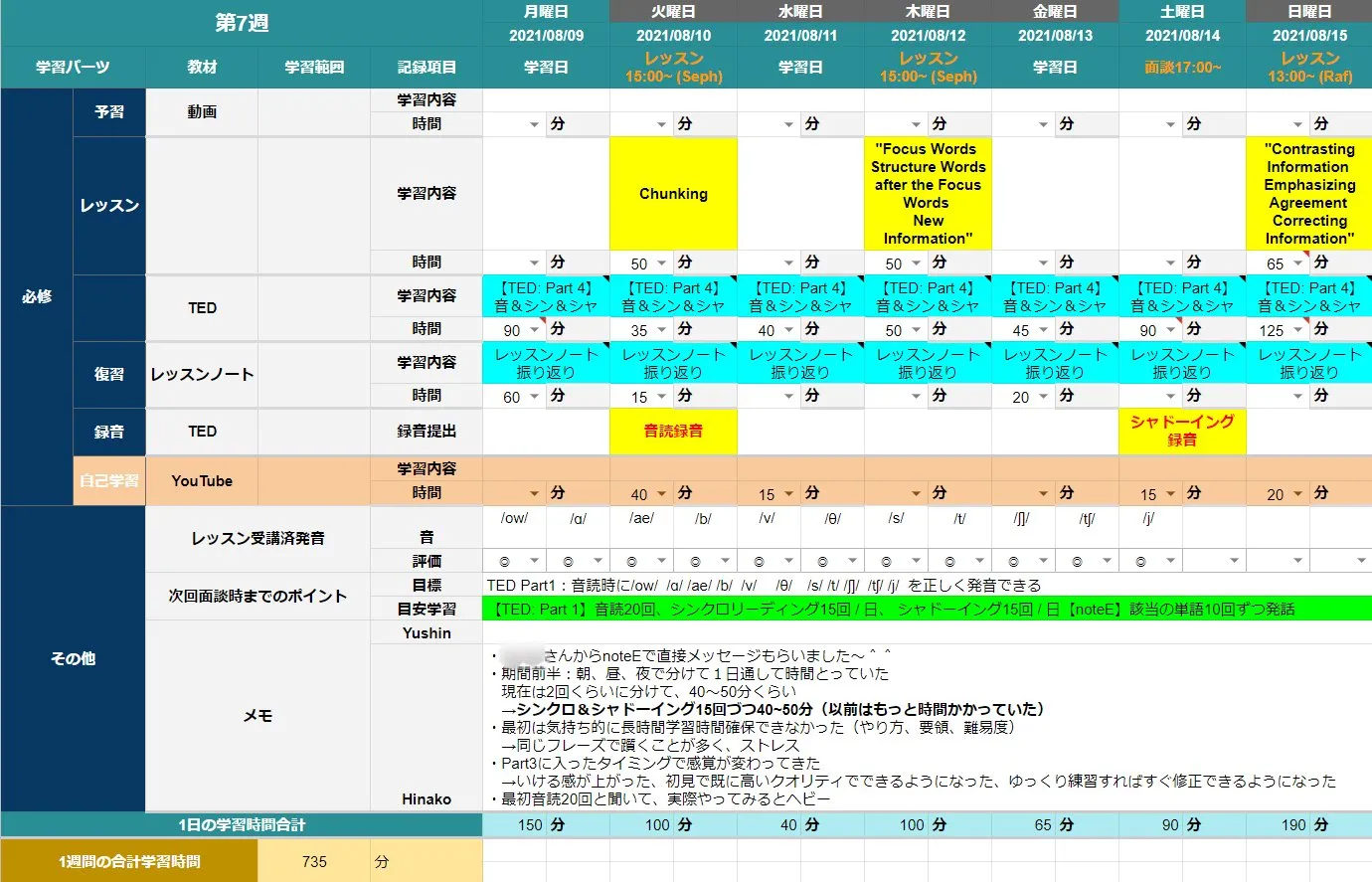Select Wednesday's レッスンノート振り返り cell
Screen dimensions: 1372x882
pos(800,363)
